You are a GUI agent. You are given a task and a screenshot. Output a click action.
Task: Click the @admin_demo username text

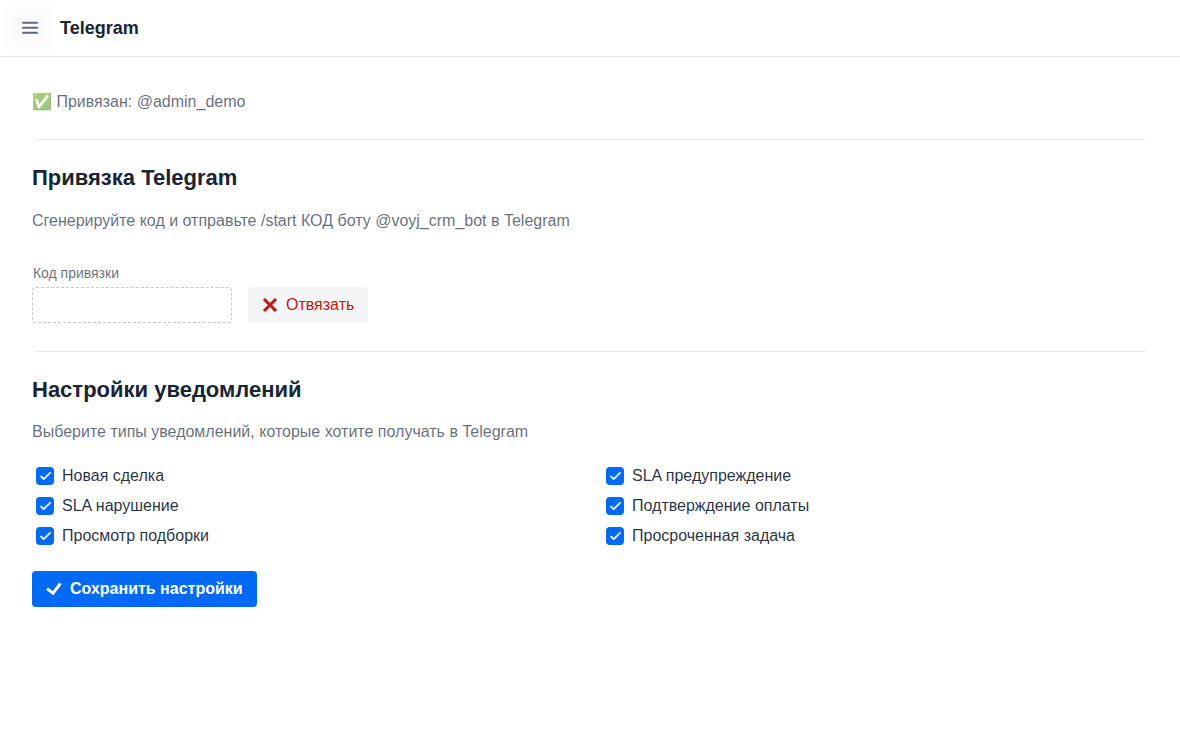click(191, 101)
